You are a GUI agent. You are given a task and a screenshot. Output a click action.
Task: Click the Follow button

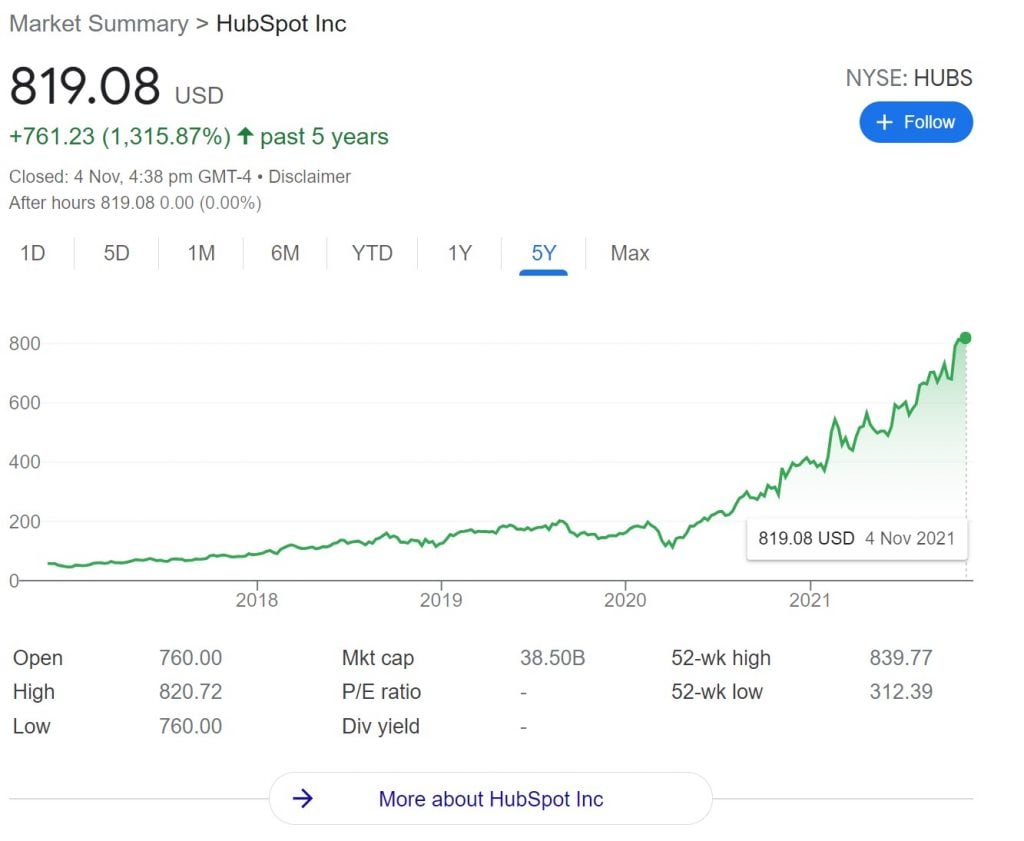coord(916,122)
